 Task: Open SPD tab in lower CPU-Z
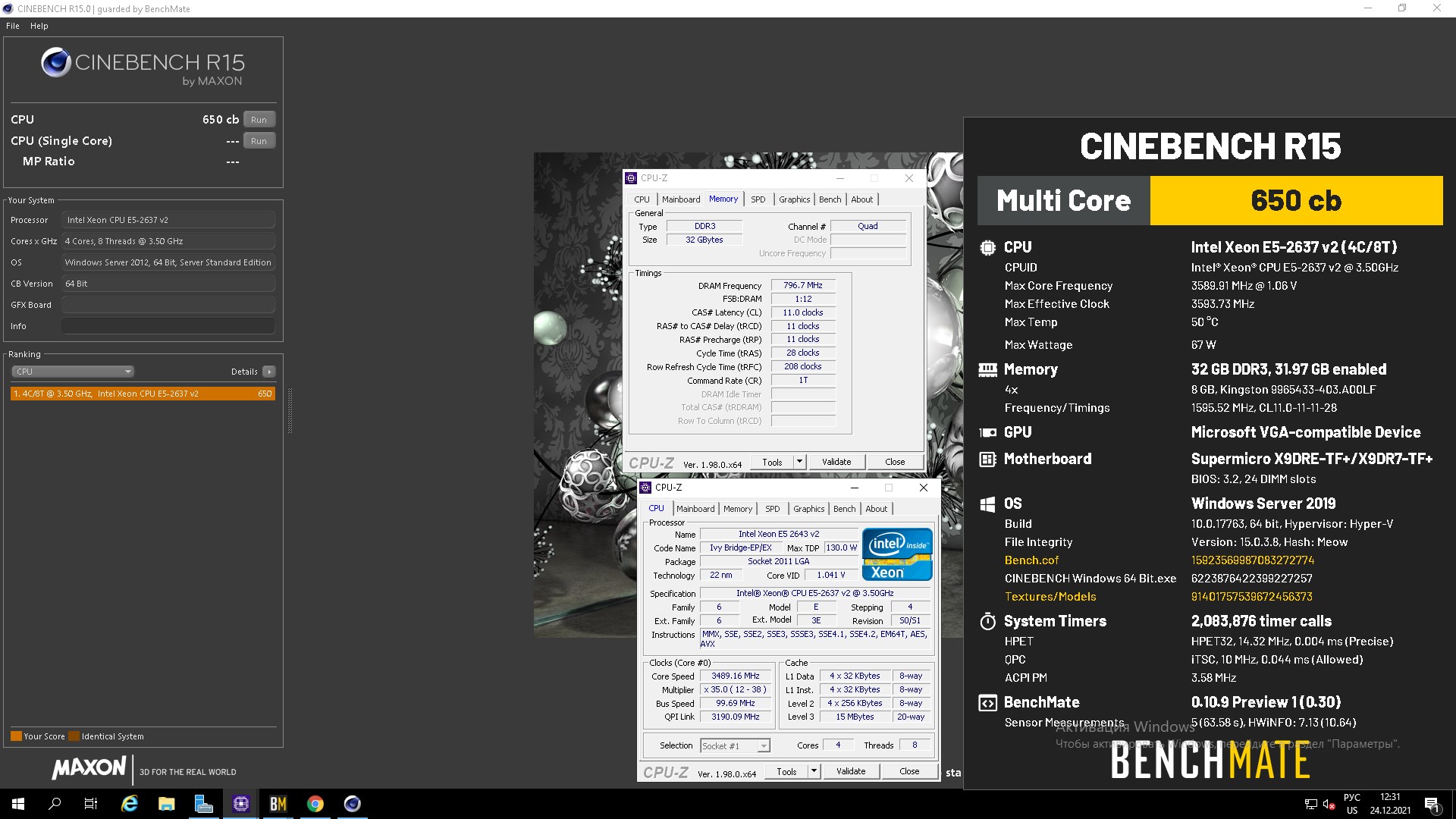[773, 509]
